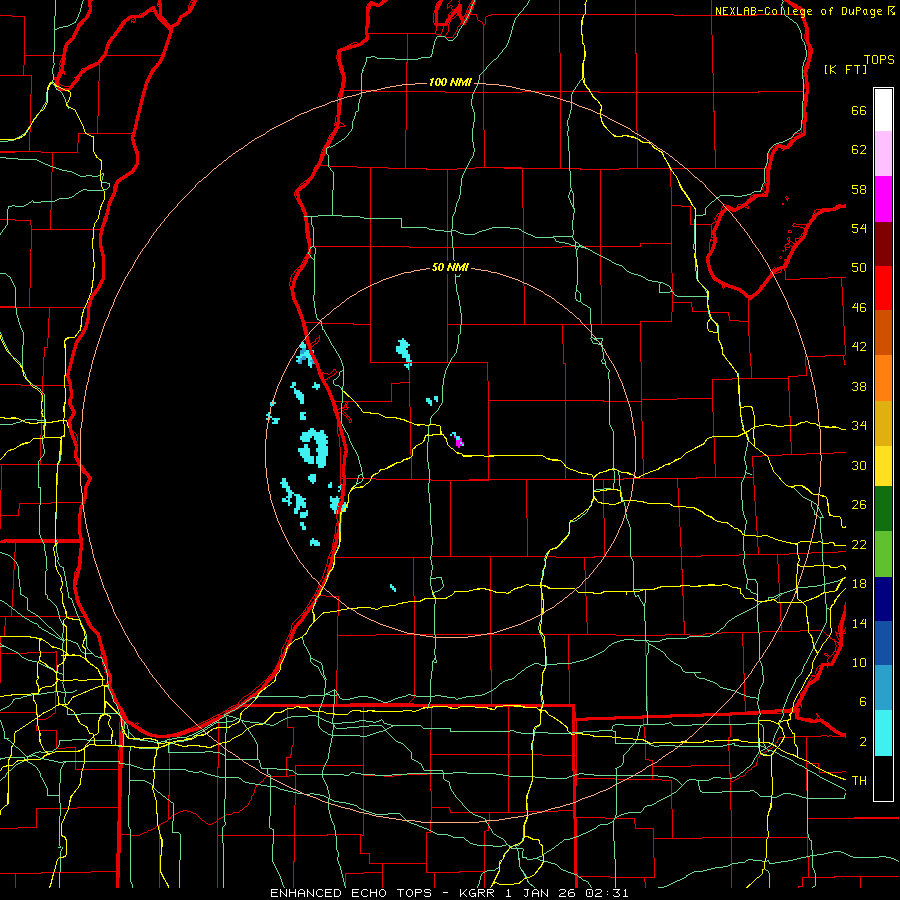Click the legend value "22"
Screen dimensions: 900x900
pyautogui.click(x=859, y=545)
